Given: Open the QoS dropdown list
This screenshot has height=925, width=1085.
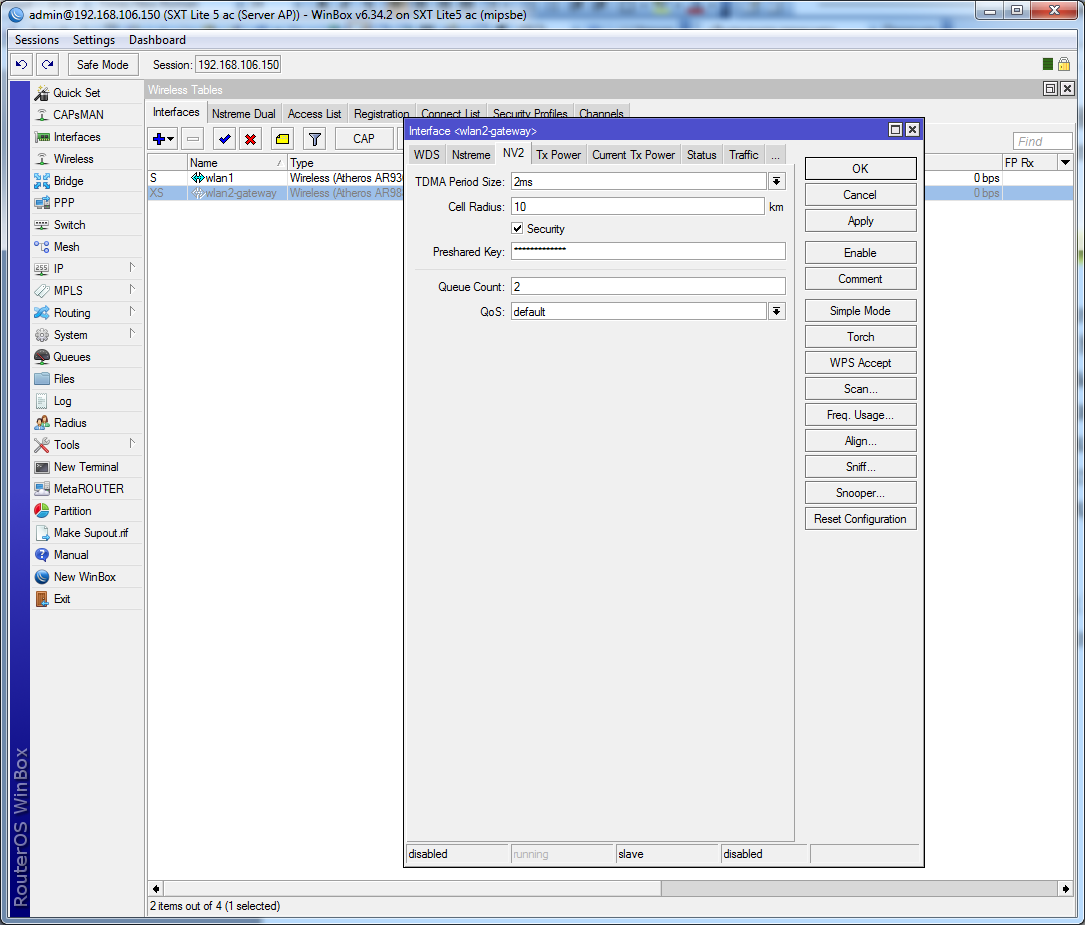Looking at the screenshot, I should (777, 312).
